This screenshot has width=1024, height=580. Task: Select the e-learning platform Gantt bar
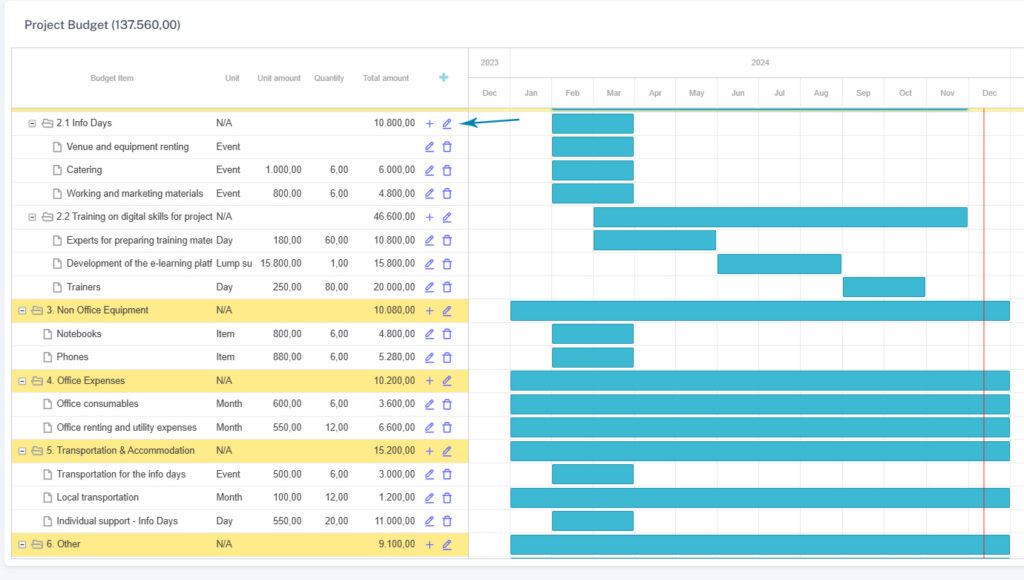click(779, 264)
